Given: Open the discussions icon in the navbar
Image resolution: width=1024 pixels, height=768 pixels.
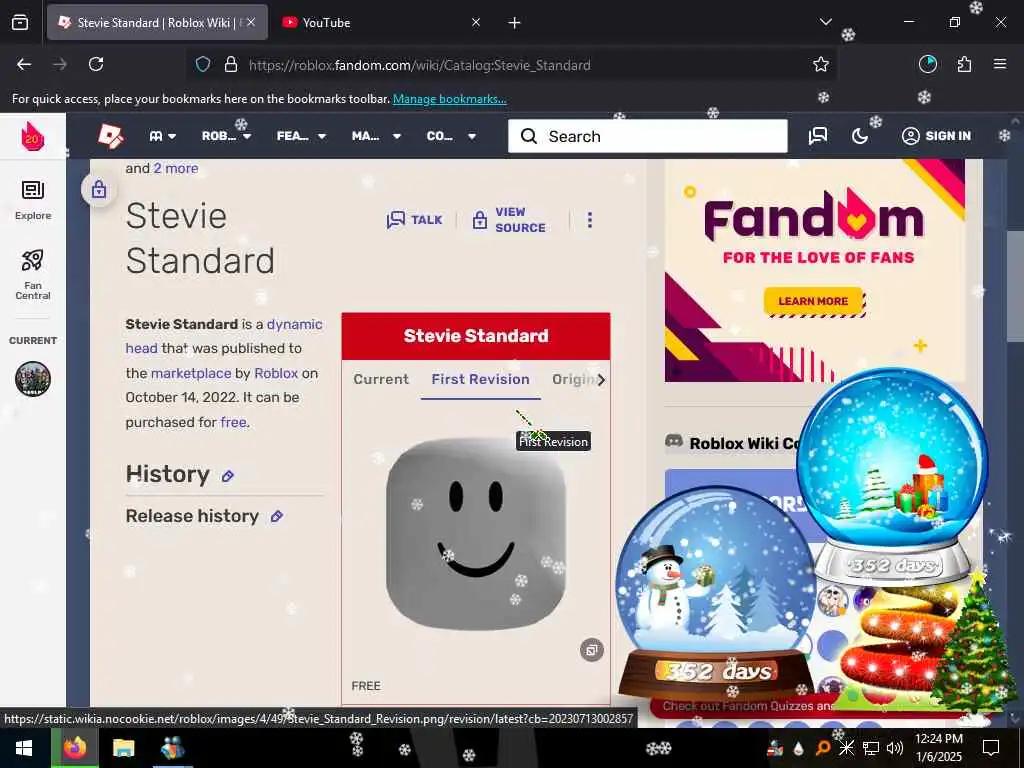Looking at the screenshot, I should coord(818,136).
